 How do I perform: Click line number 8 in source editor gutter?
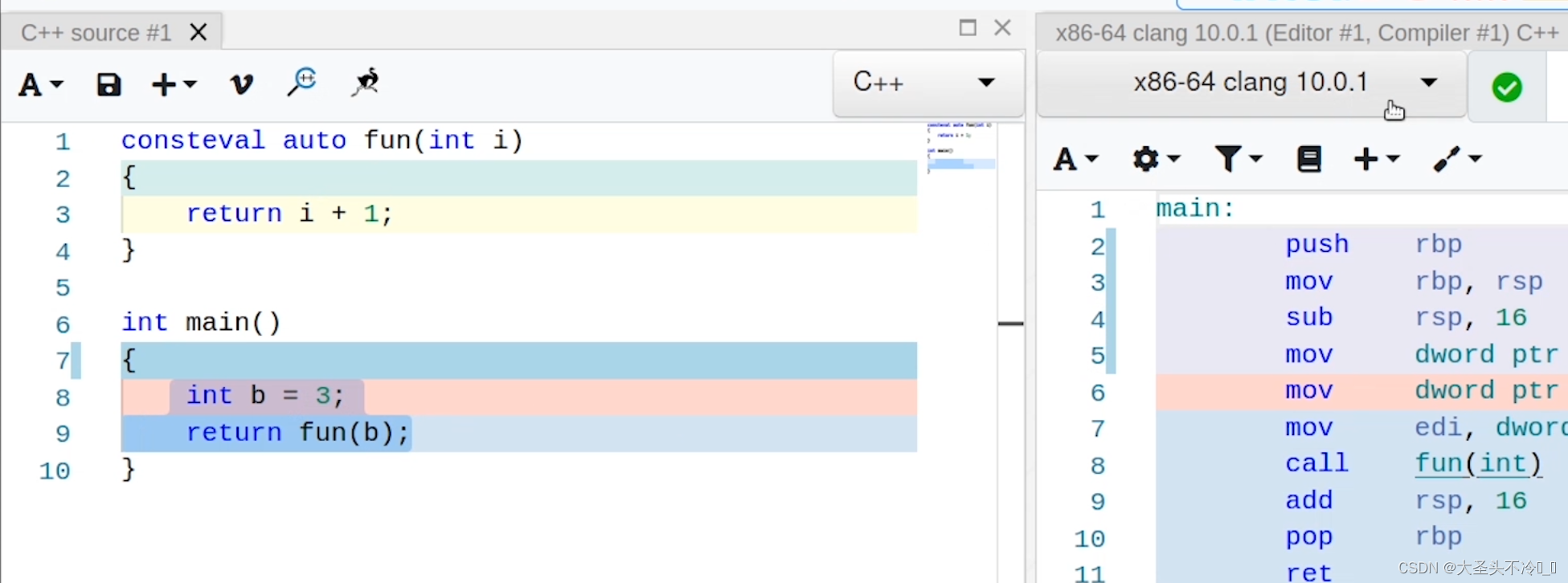point(63,397)
